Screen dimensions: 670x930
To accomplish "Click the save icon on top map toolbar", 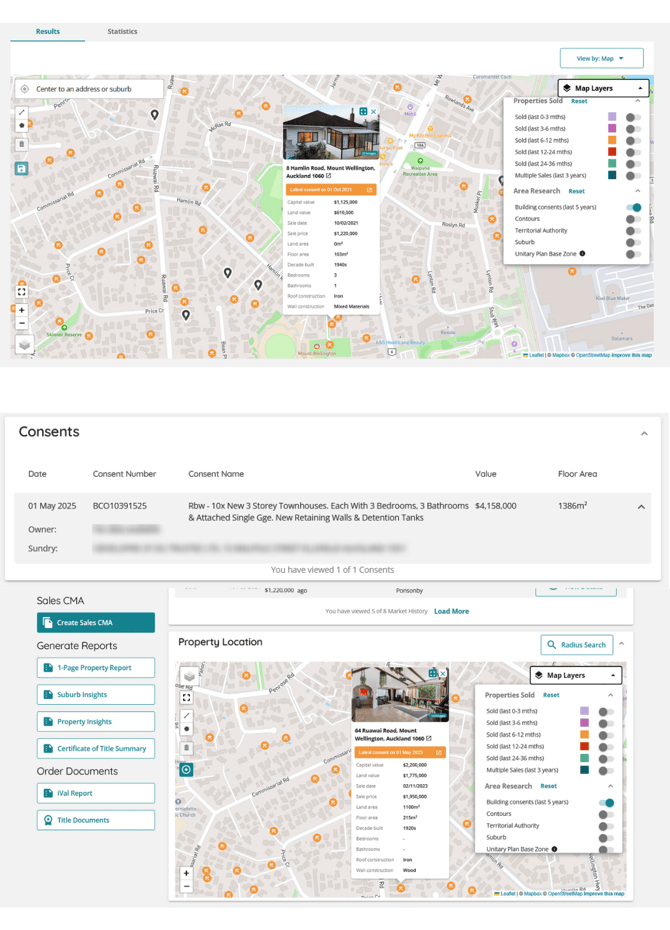I will pyautogui.click(x=21, y=169).
